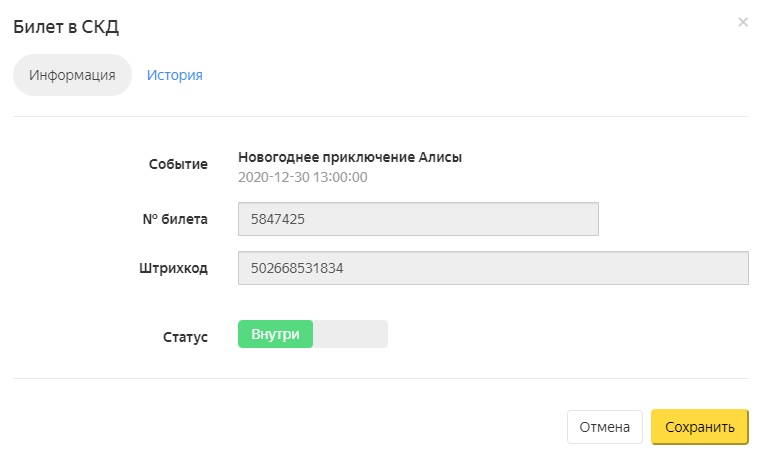The image size is (759, 458).
Task: Click the Событие field label
Action: pos(178,164)
